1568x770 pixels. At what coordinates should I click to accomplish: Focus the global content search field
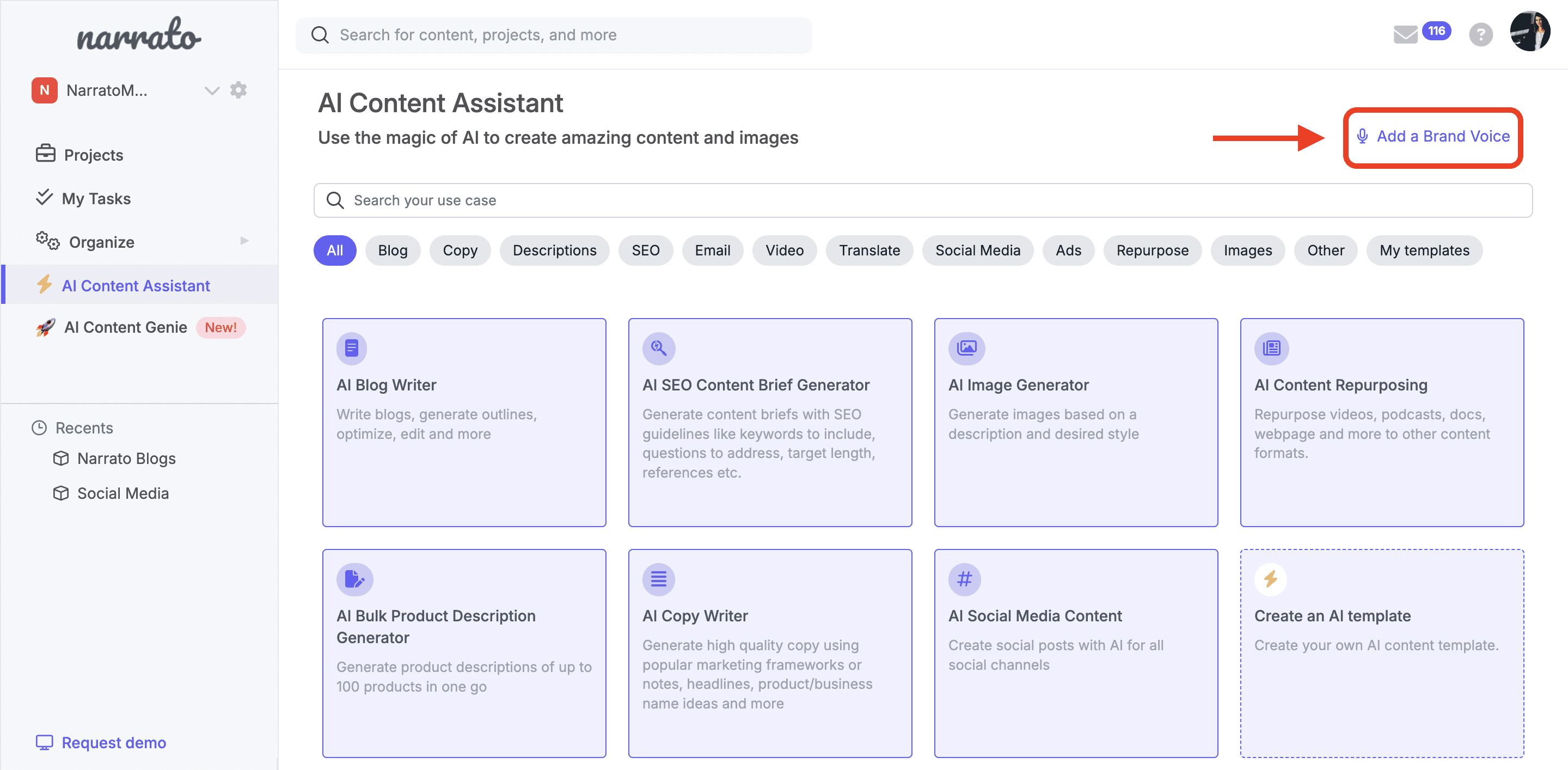click(x=553, y=35)
